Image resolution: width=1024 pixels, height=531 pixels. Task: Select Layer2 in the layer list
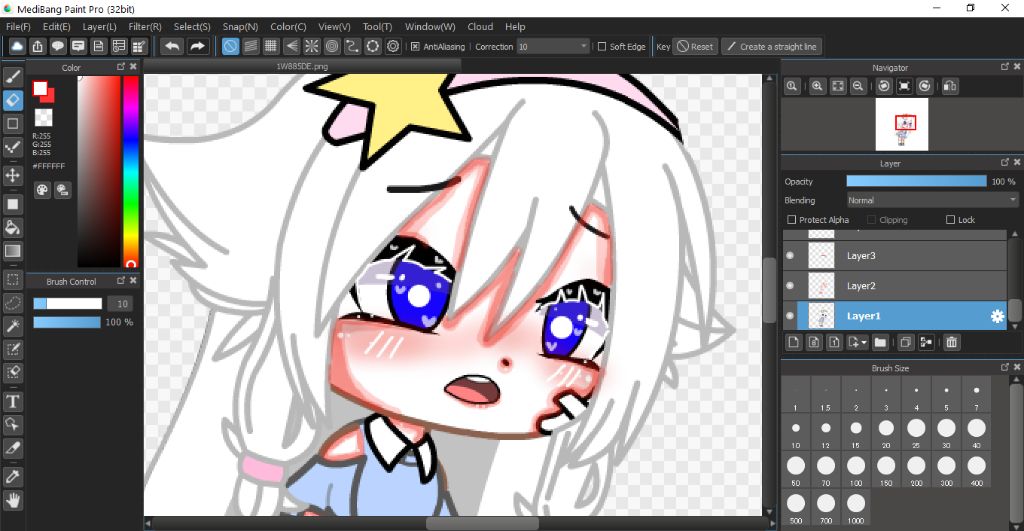pyautogui.click(x=895, y=285)
